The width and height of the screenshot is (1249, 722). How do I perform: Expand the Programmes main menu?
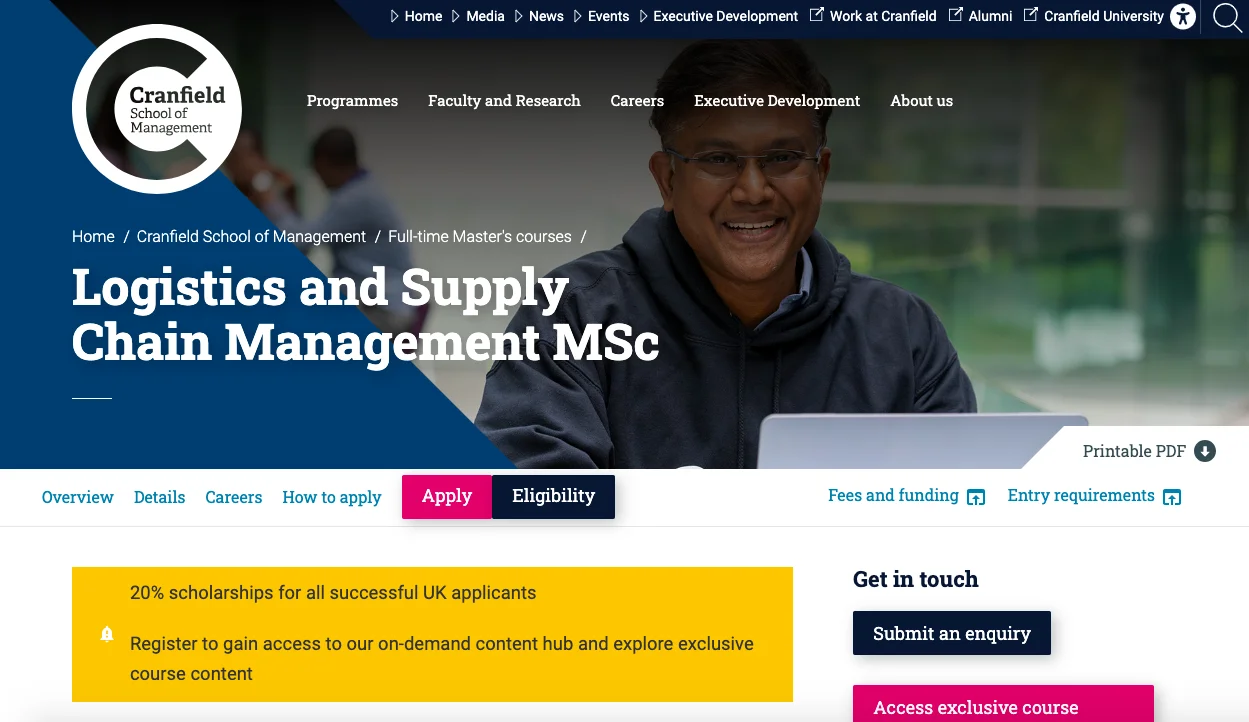[x=352, y=101]
